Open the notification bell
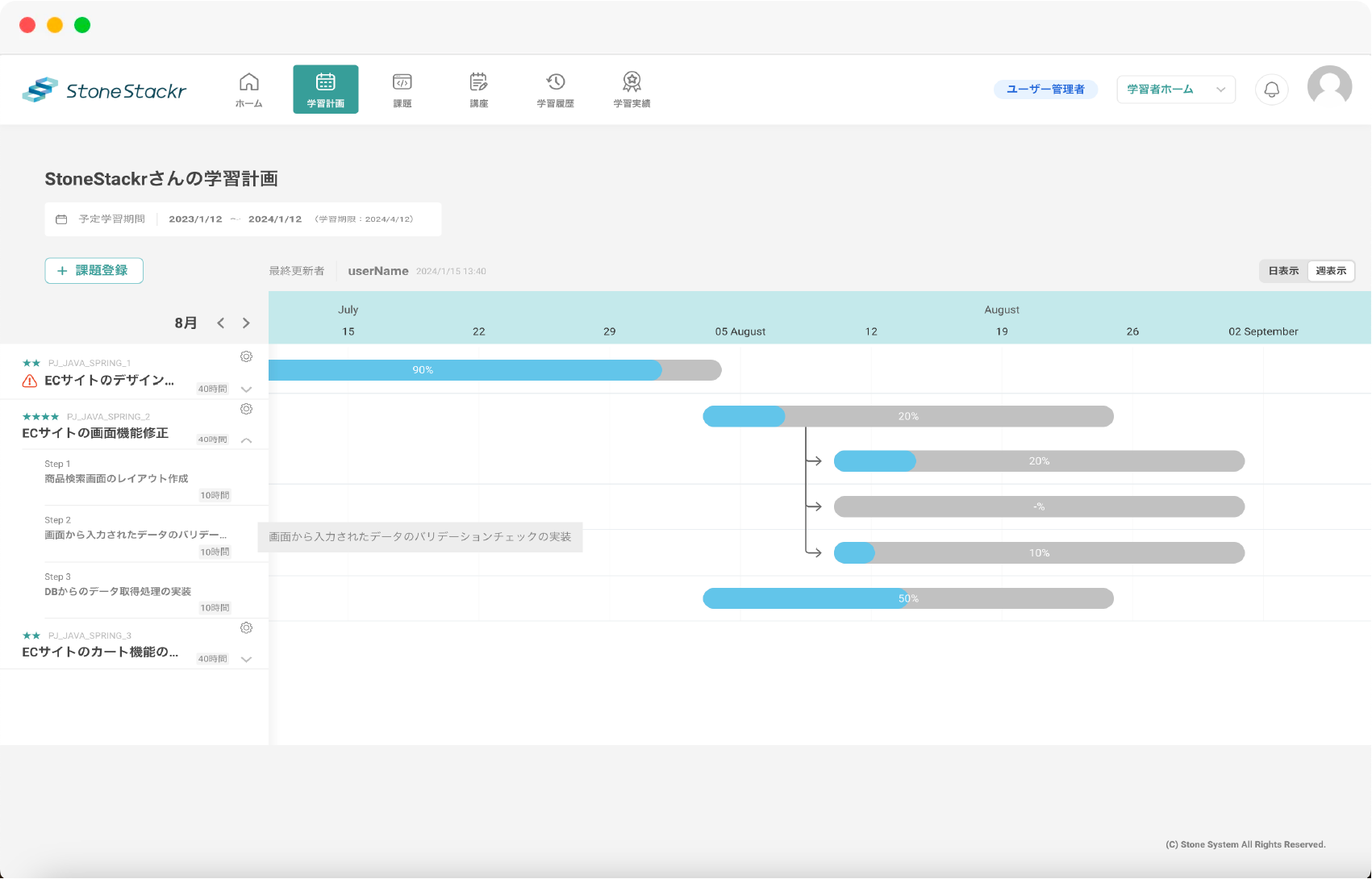1372x879 pixels. click(x=1272, y=90)
